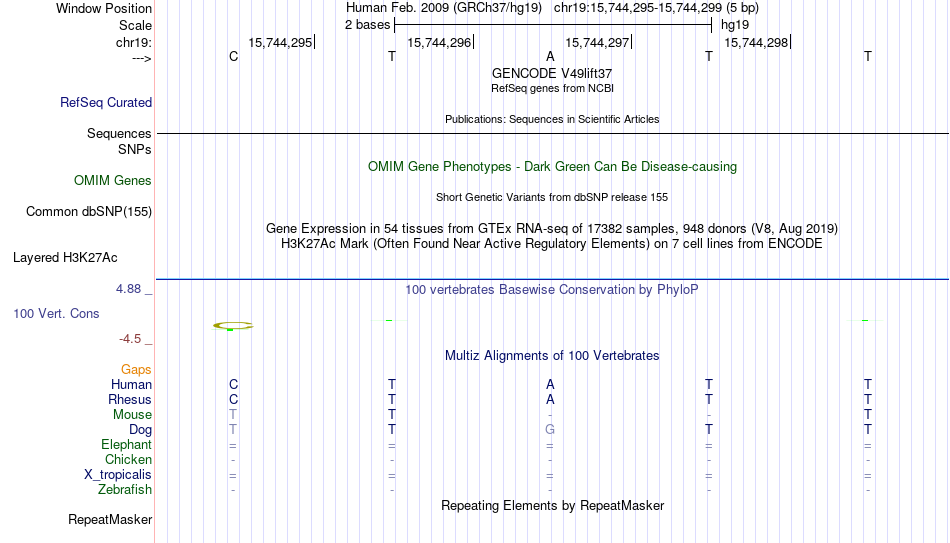Screen dimensions: 950x543
Task: Open the OMIM Gene Phenotypes track title
Action: [552, 167]
